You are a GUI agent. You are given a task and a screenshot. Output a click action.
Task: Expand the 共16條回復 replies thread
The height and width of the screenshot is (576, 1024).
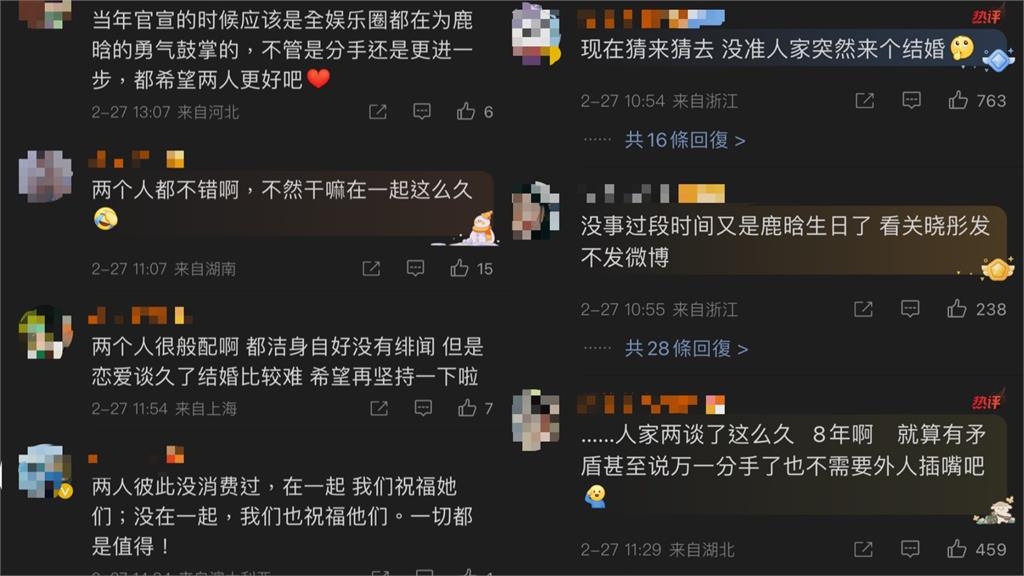(x=685, y=140)
